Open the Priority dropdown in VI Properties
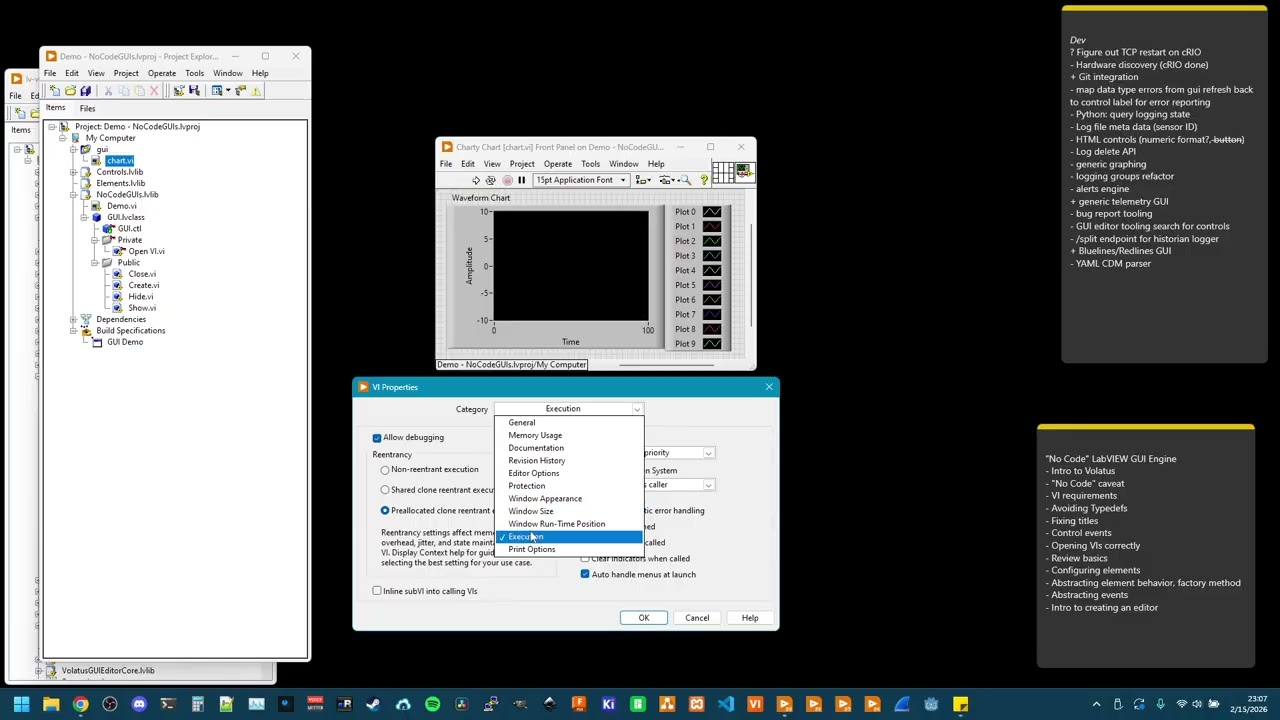 pos(708,453)
